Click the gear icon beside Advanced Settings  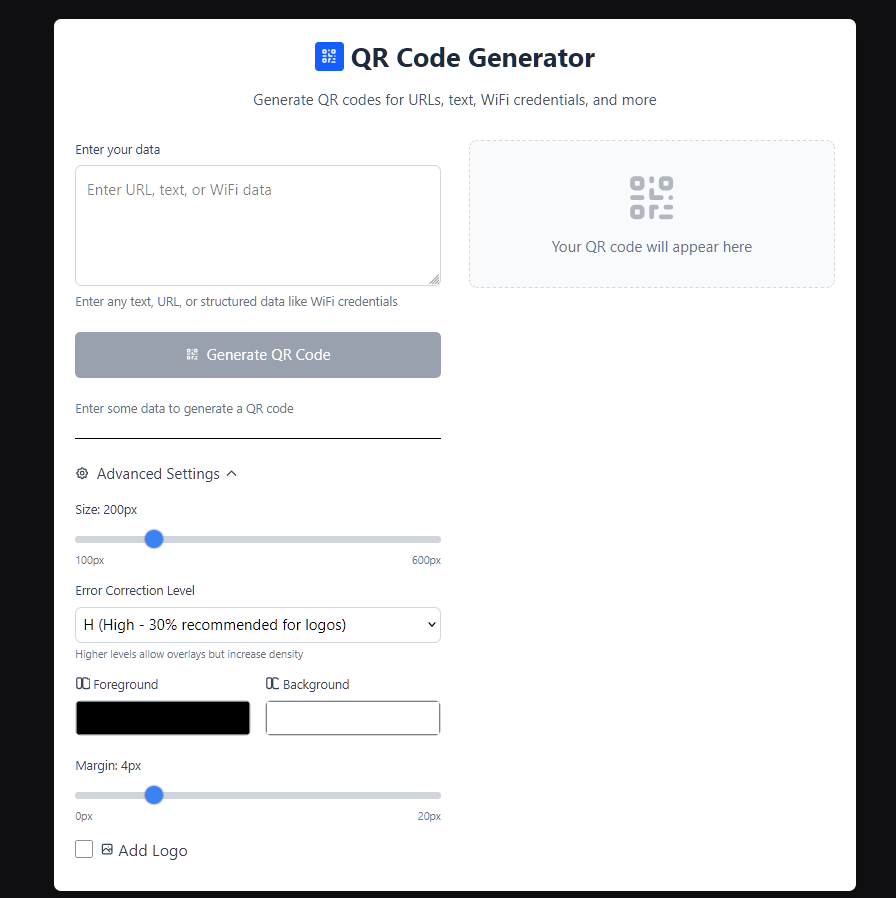pos(82,473)
